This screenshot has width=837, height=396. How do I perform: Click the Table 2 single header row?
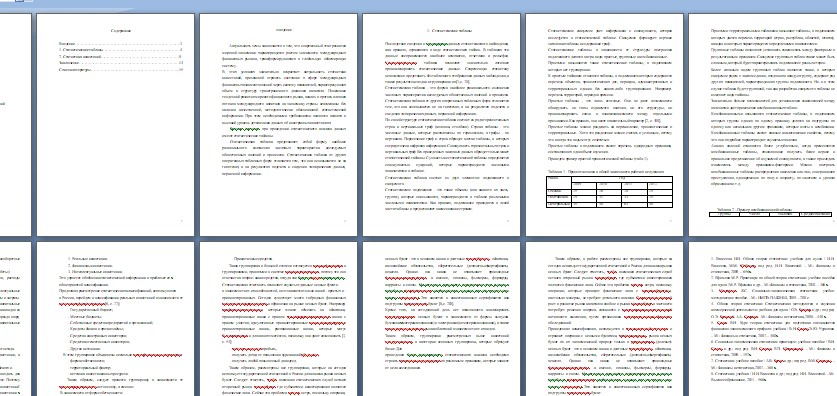[770, 215]
